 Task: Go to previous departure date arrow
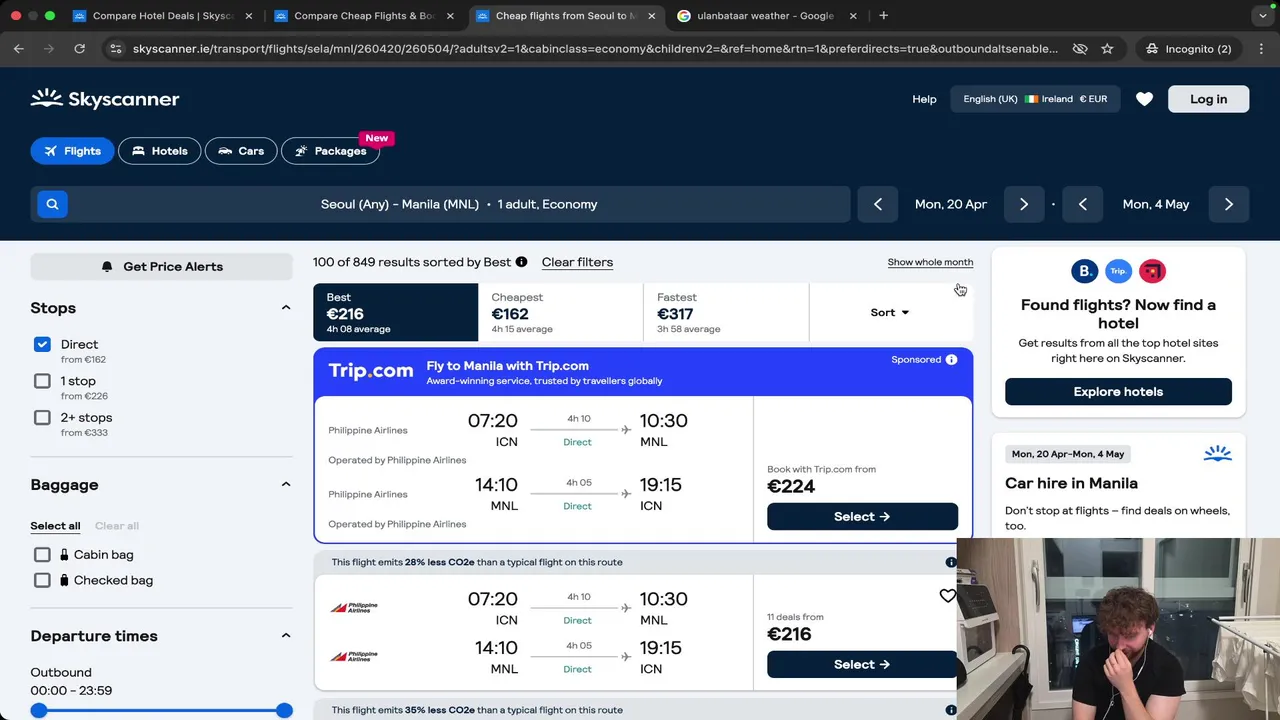click(878, 204)
